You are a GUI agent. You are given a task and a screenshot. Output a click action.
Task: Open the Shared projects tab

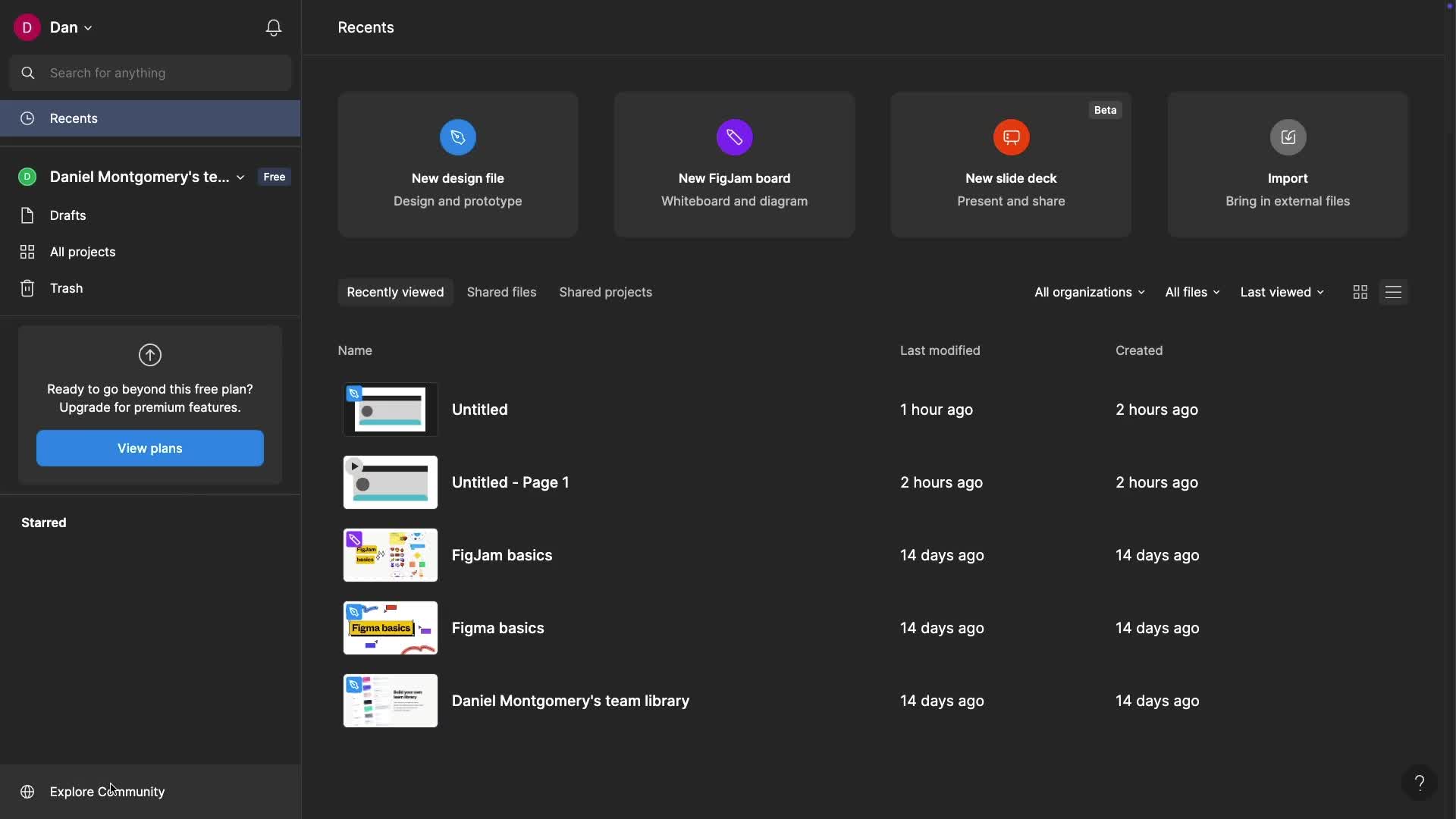point(605,292)
